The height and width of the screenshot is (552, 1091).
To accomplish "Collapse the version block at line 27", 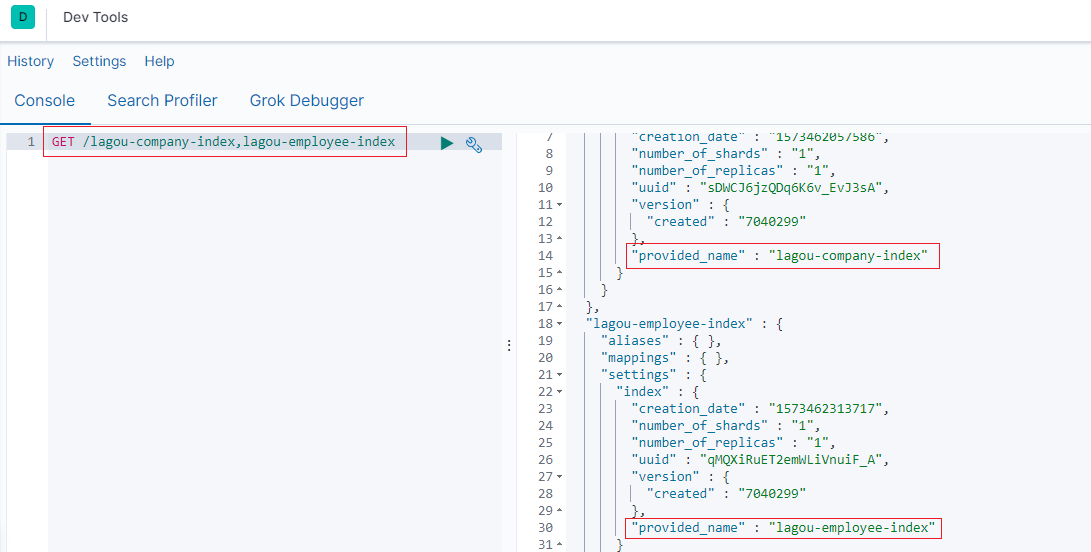I will (559, 477).
